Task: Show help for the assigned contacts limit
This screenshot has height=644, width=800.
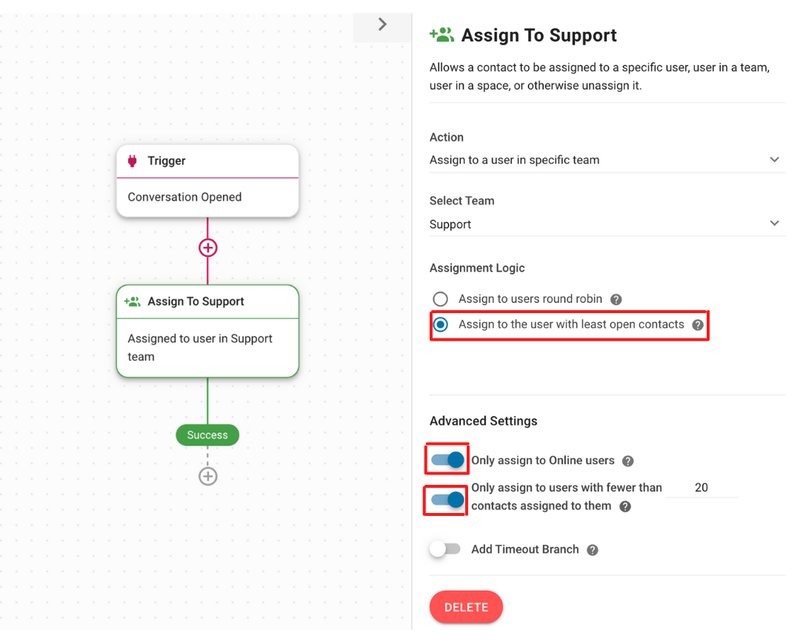Action: (x=625, y=507)
